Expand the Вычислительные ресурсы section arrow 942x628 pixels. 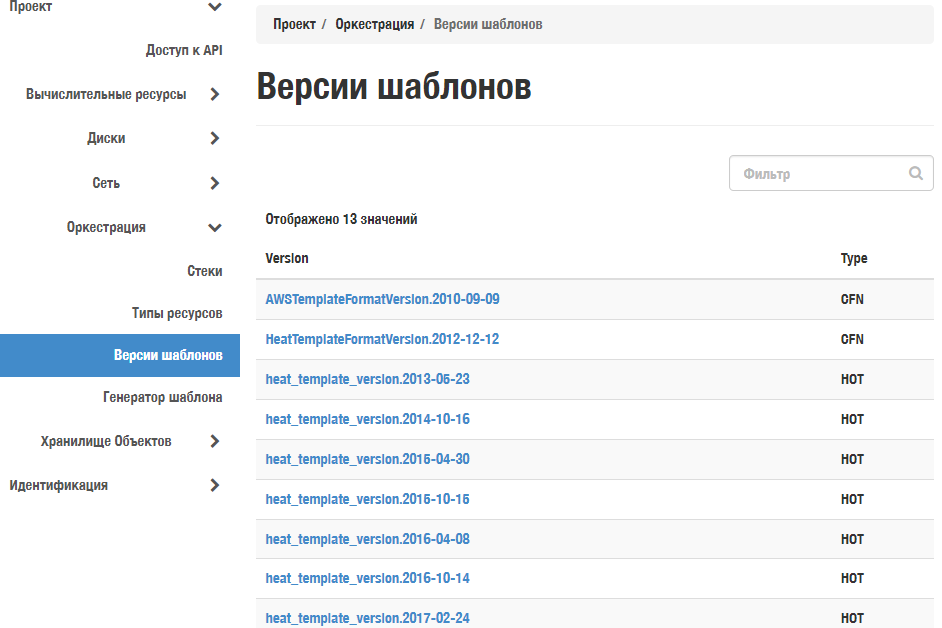click(213, 94)
